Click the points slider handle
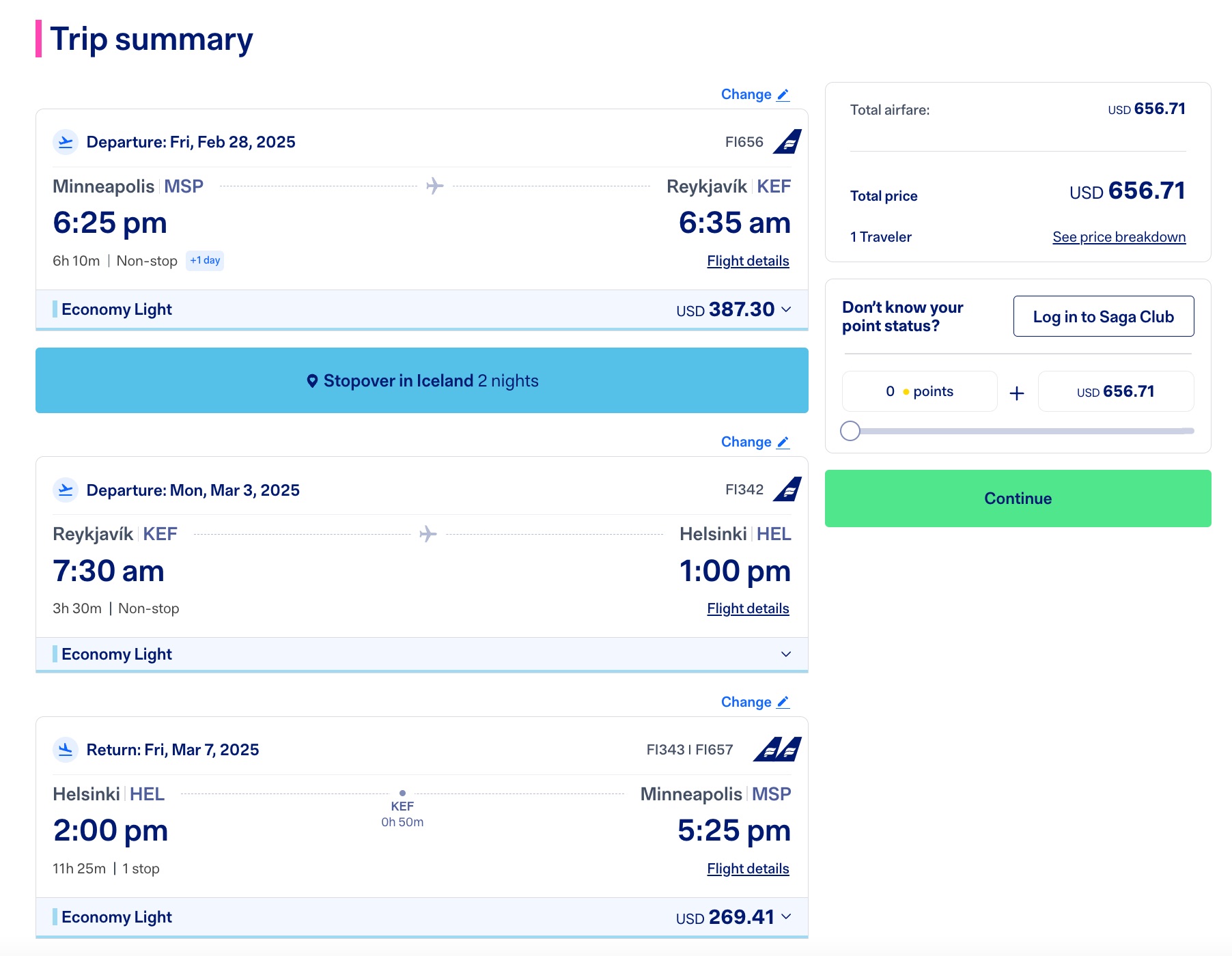Image resolution: width=1232 pixels, height=956 pixels. 851,430
